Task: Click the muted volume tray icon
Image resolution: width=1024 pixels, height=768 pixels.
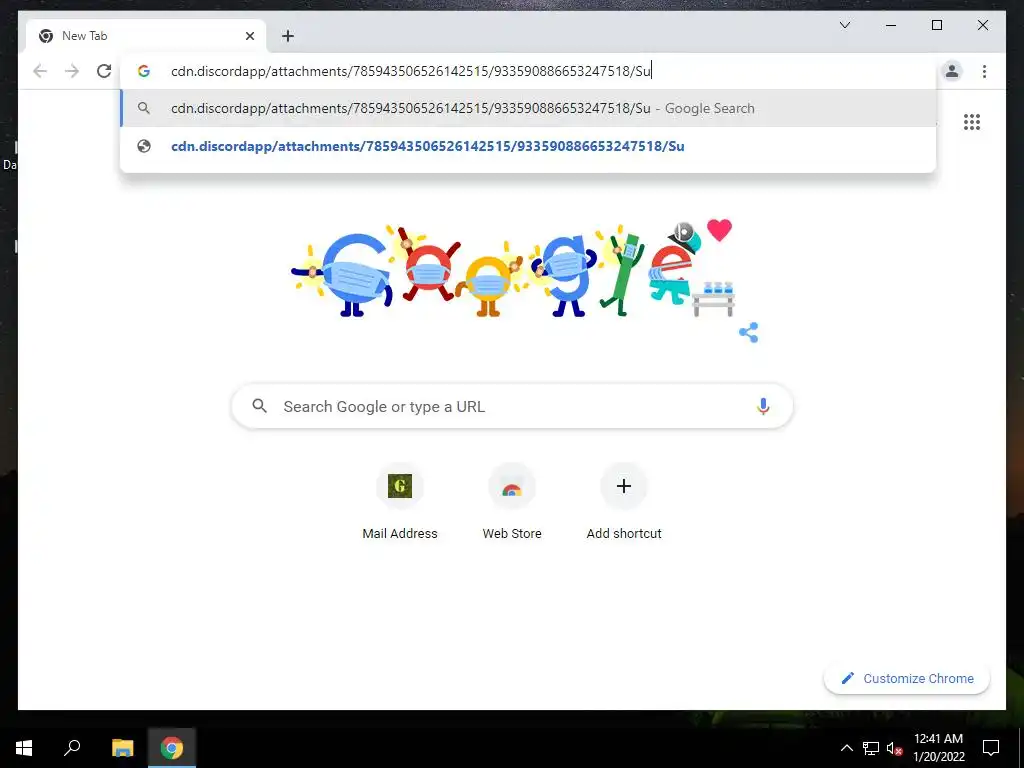Action: pyautogui.click(x=894, y=748)
